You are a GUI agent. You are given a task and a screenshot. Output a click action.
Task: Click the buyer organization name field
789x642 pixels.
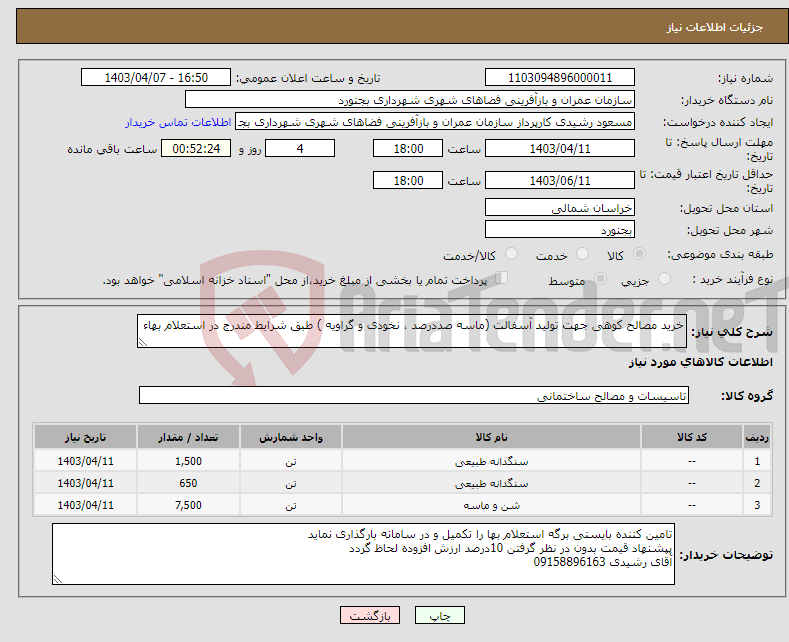[410, 100]
